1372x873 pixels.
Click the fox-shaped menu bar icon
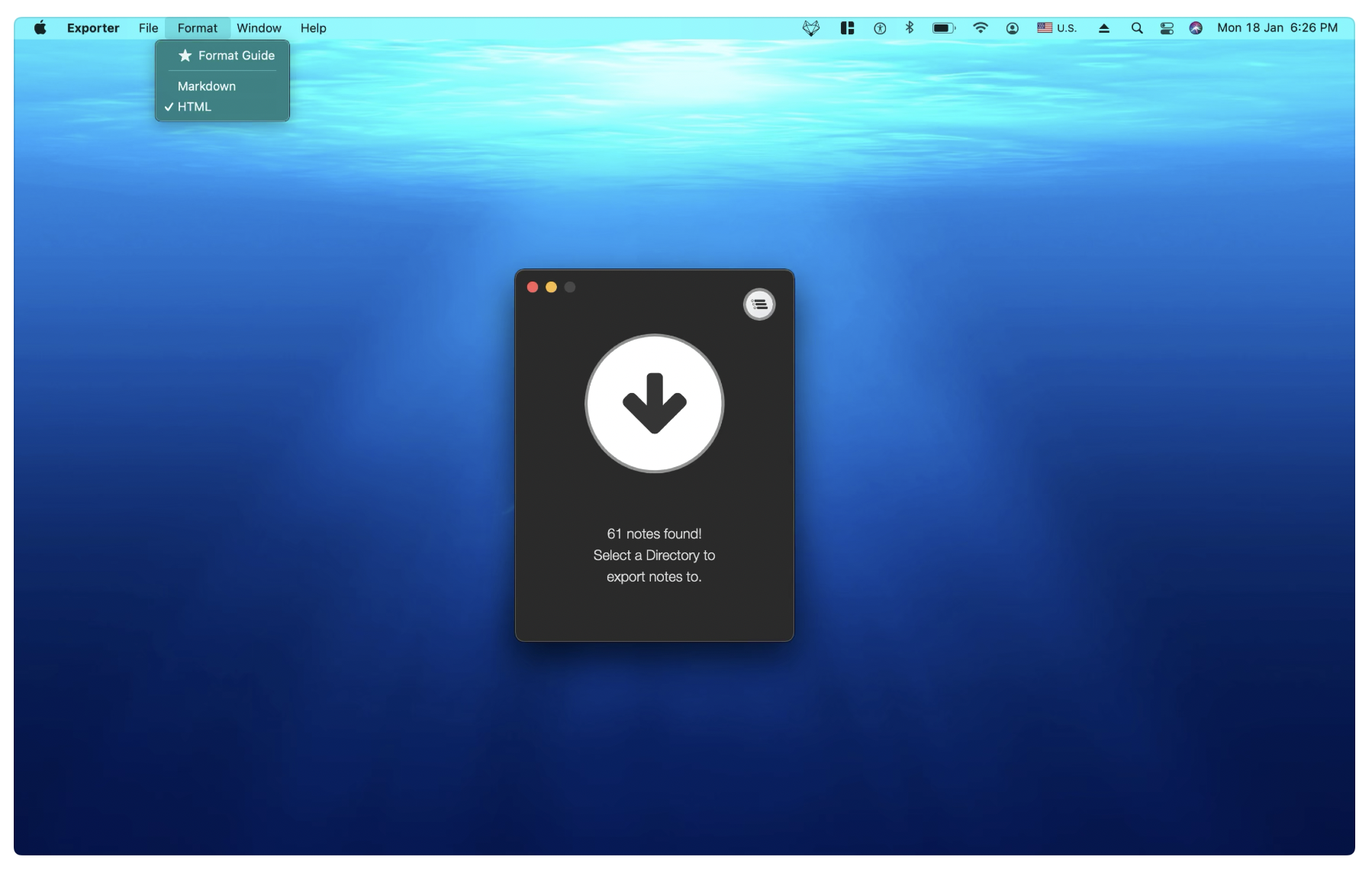(811, 28)
